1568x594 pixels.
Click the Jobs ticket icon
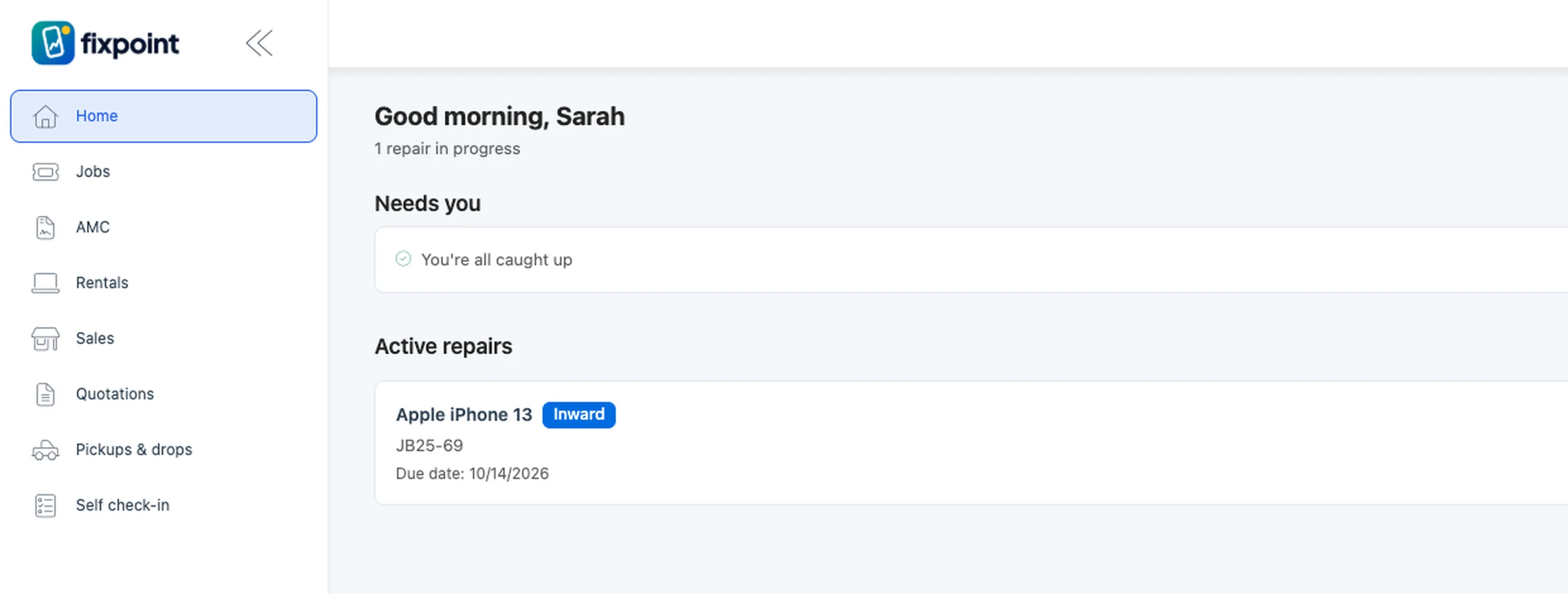(46, 172)
